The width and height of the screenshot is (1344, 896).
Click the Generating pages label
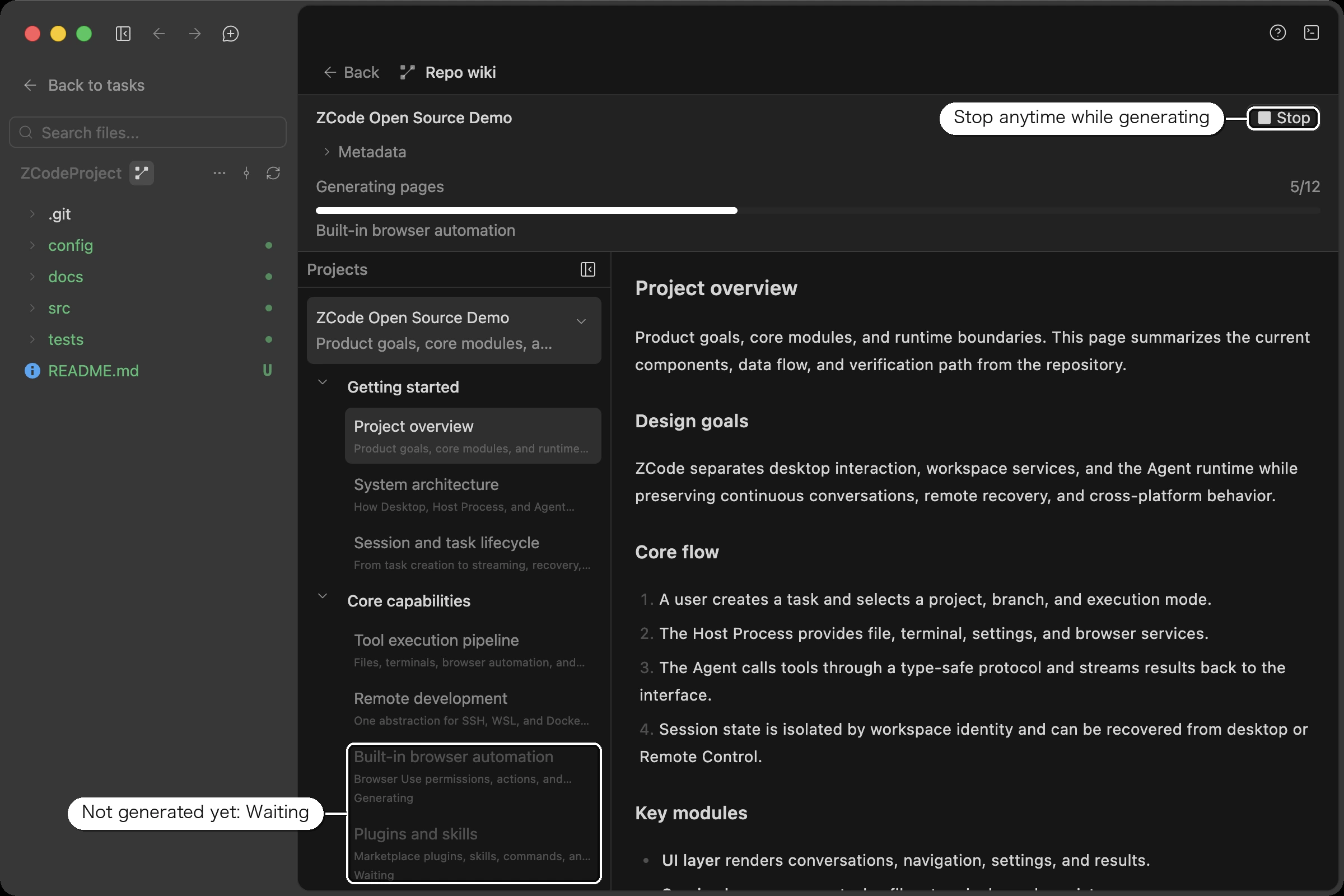tap(380, 187)
